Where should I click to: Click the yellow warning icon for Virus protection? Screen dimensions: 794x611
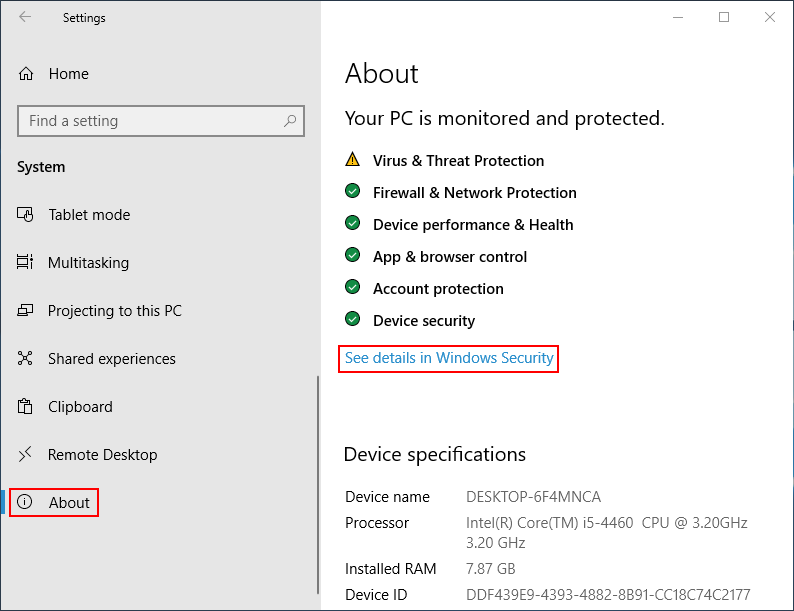[x=352, y=160]
